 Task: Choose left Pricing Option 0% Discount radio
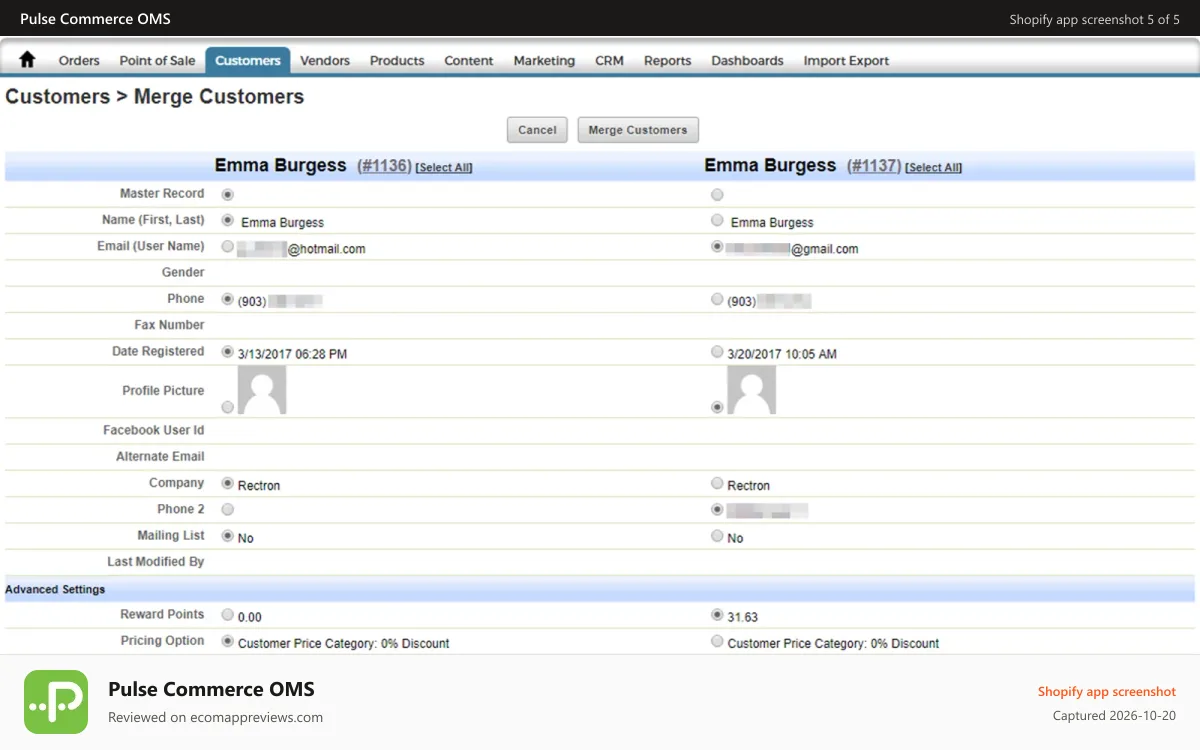(x=228, y=641)
